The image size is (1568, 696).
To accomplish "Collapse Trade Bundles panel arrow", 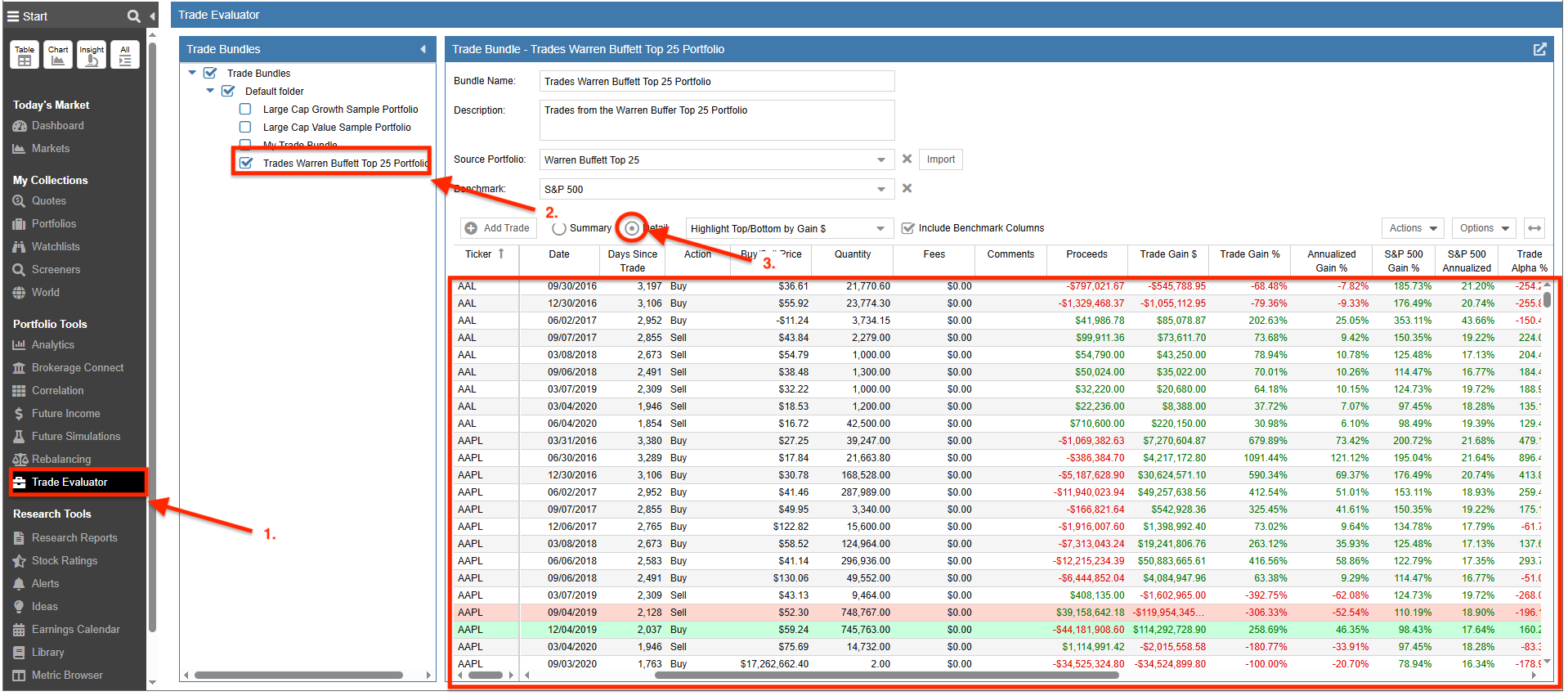I will [423, 49].
